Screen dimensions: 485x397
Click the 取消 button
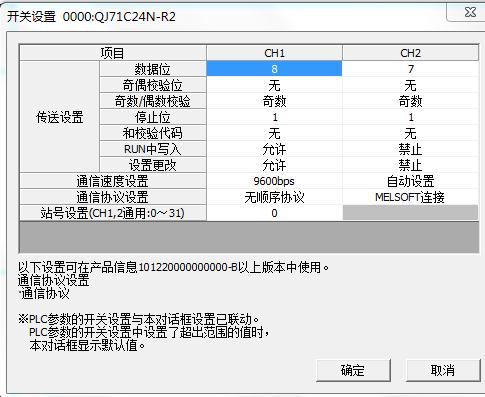(443, 370)
